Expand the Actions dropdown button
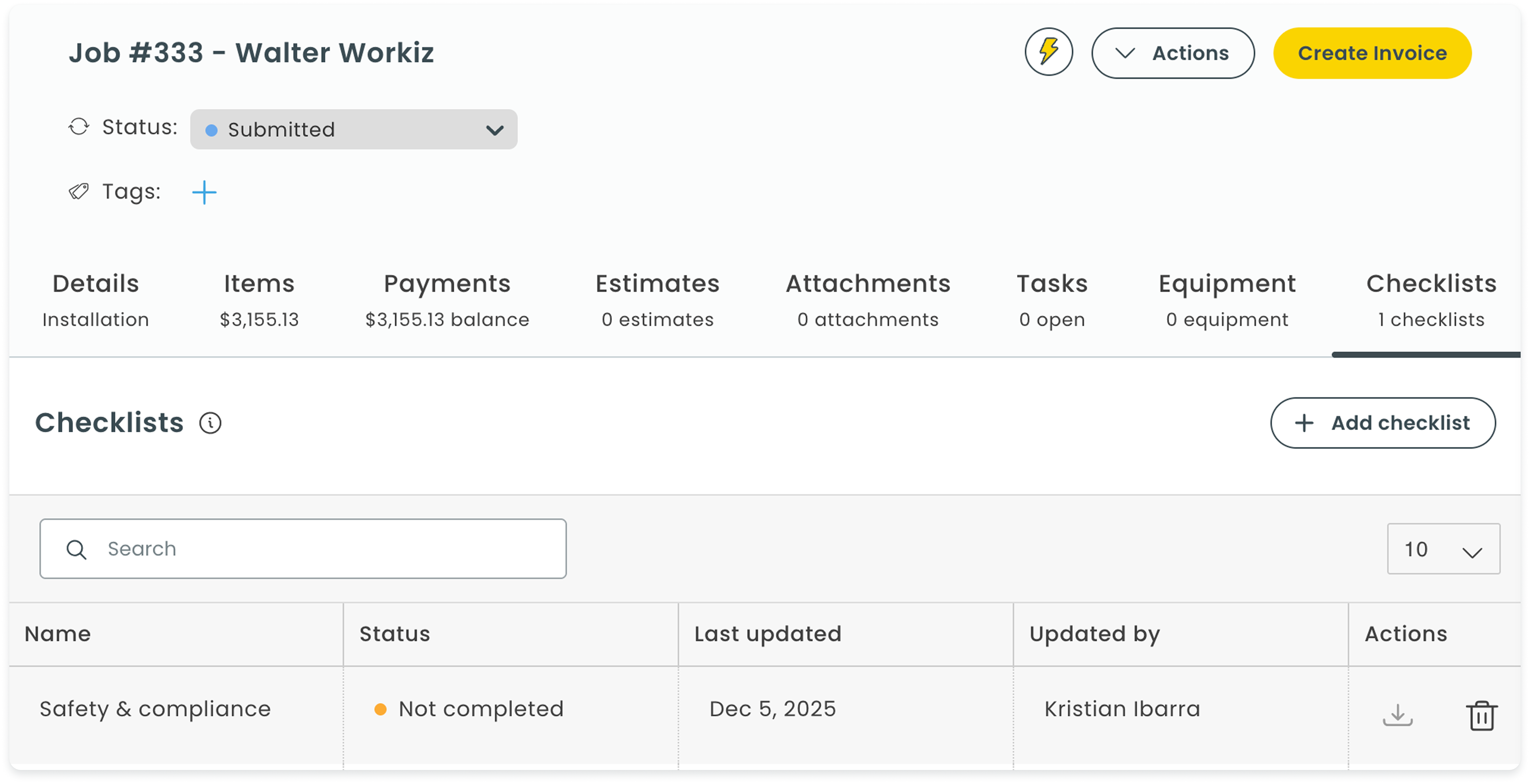This screenshot has width=1530, height=784. point(1172,53)
